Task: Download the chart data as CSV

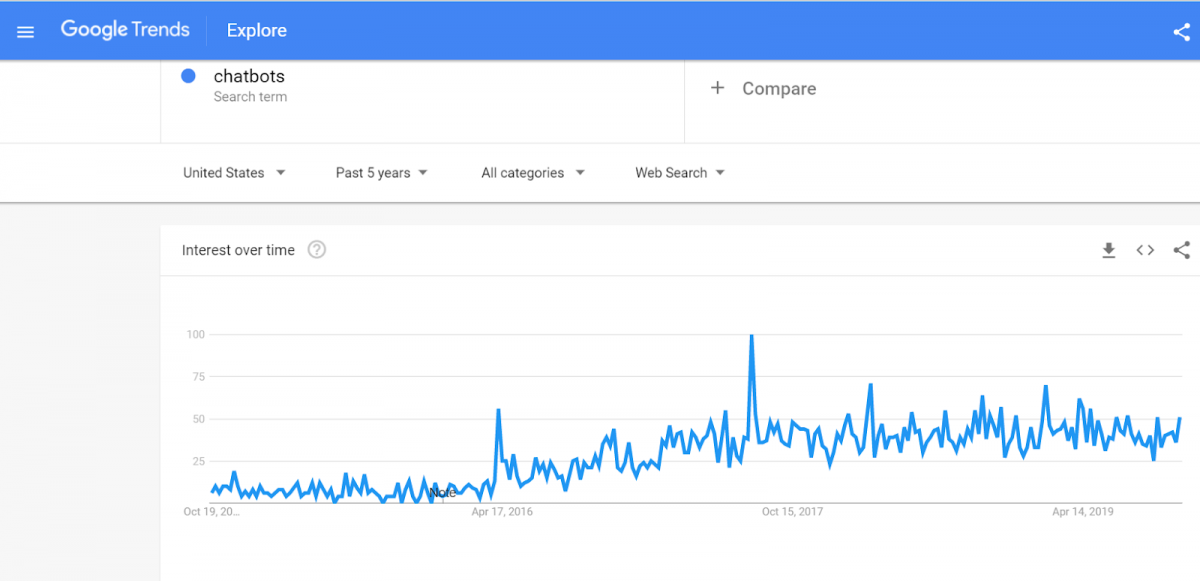Action: point(1108,250)
